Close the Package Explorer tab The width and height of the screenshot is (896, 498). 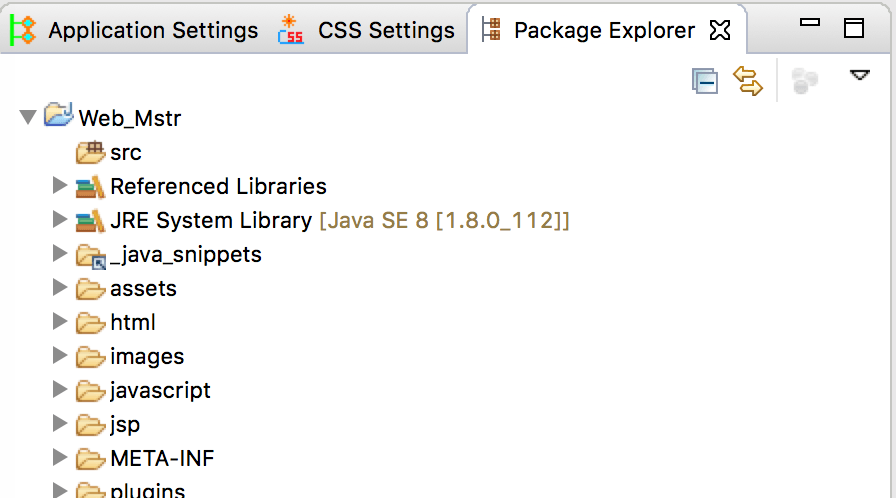click(719, 31)
